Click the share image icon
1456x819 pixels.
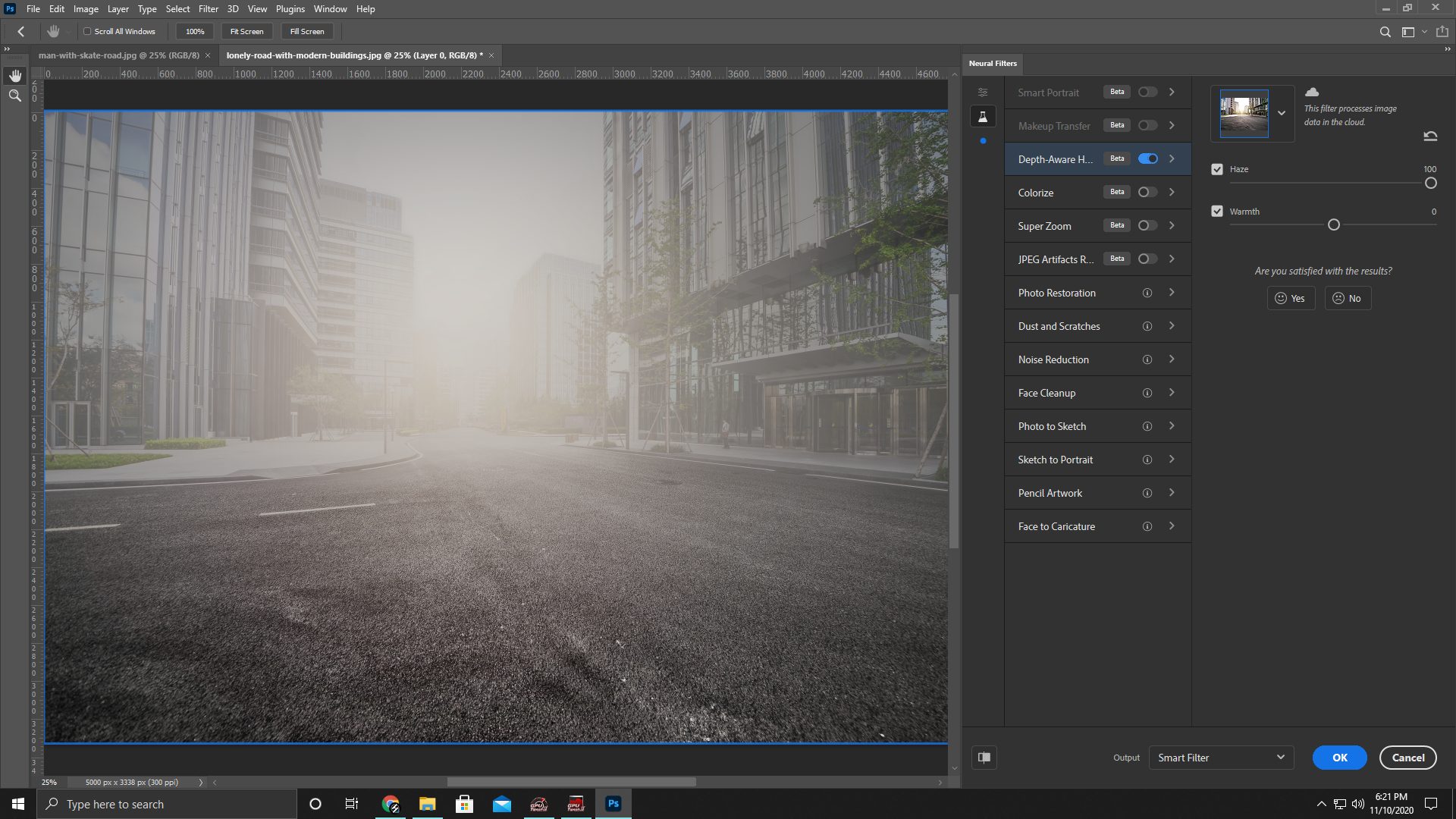1442,32
